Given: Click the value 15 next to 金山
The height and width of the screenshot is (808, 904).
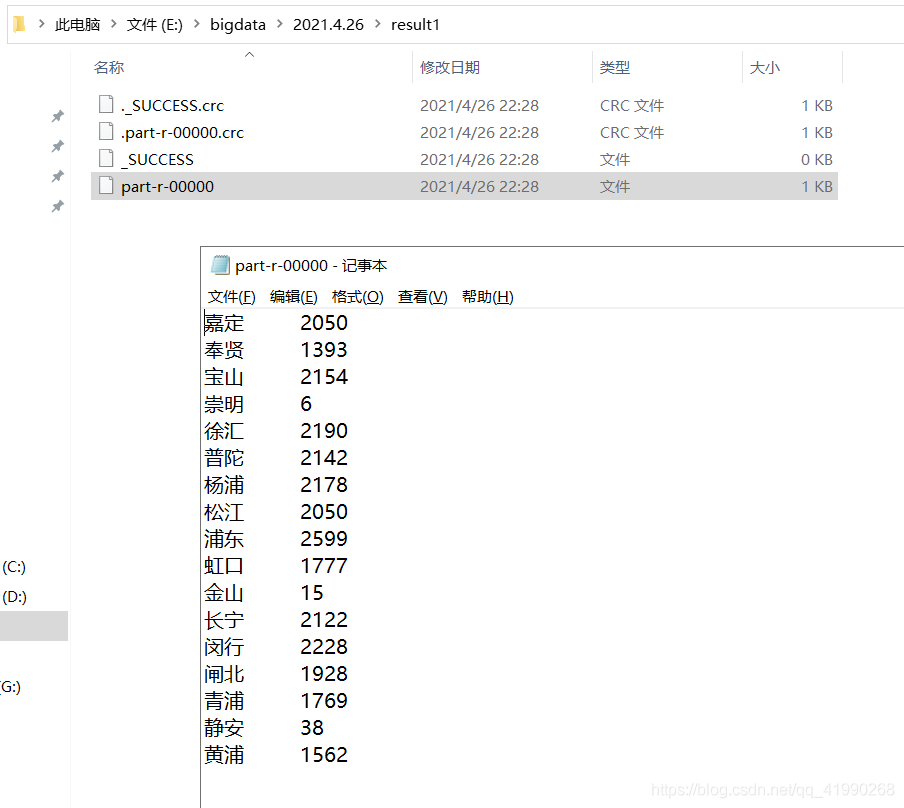Looking at the screenshot, I should 312,593.
